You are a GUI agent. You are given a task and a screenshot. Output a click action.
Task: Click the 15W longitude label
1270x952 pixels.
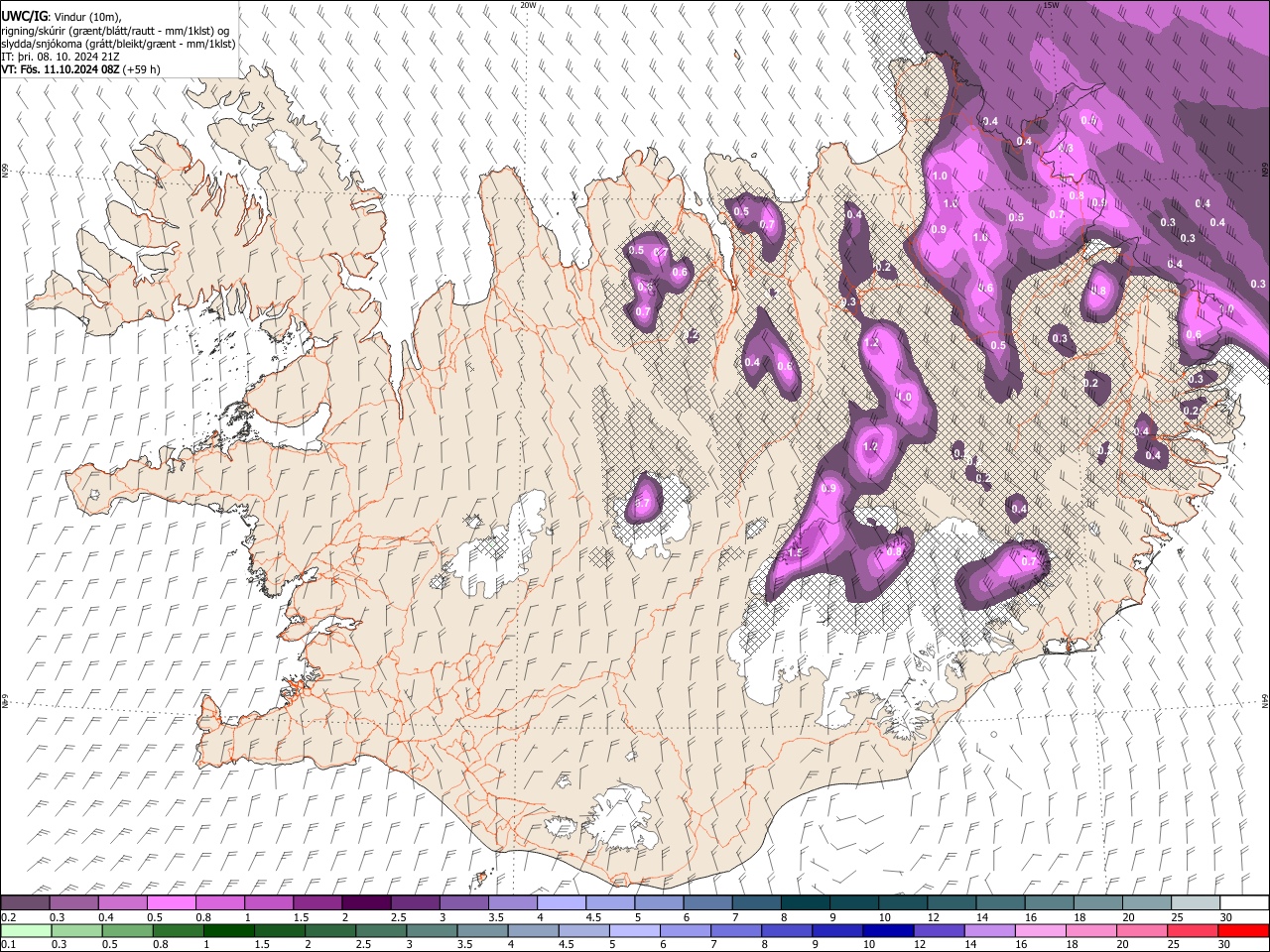click(1051, 5)
